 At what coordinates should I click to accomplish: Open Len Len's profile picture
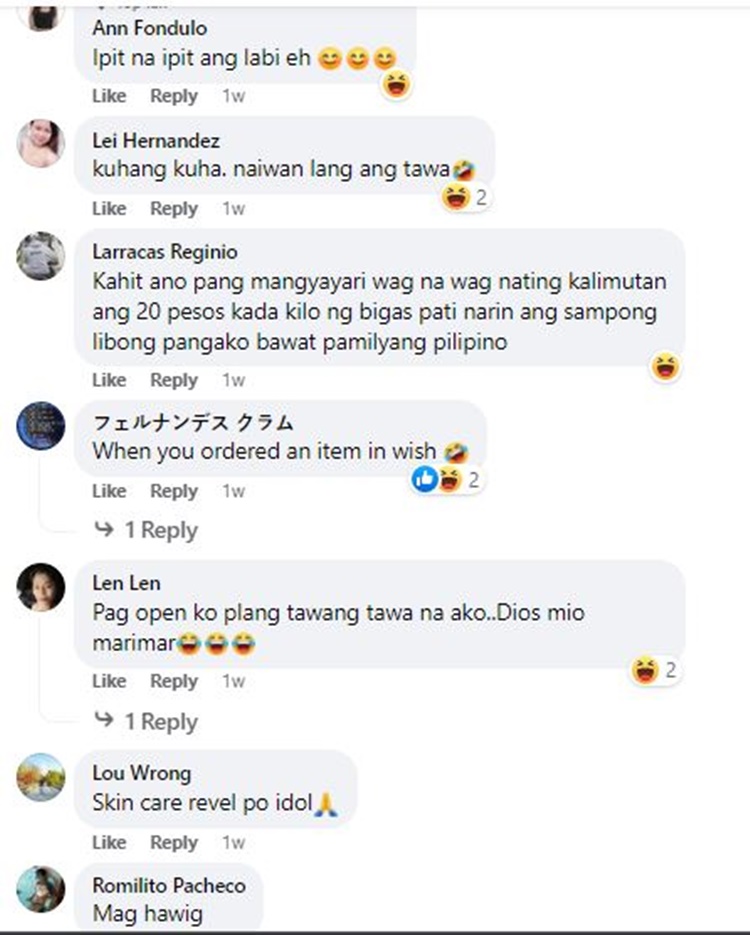41,587
